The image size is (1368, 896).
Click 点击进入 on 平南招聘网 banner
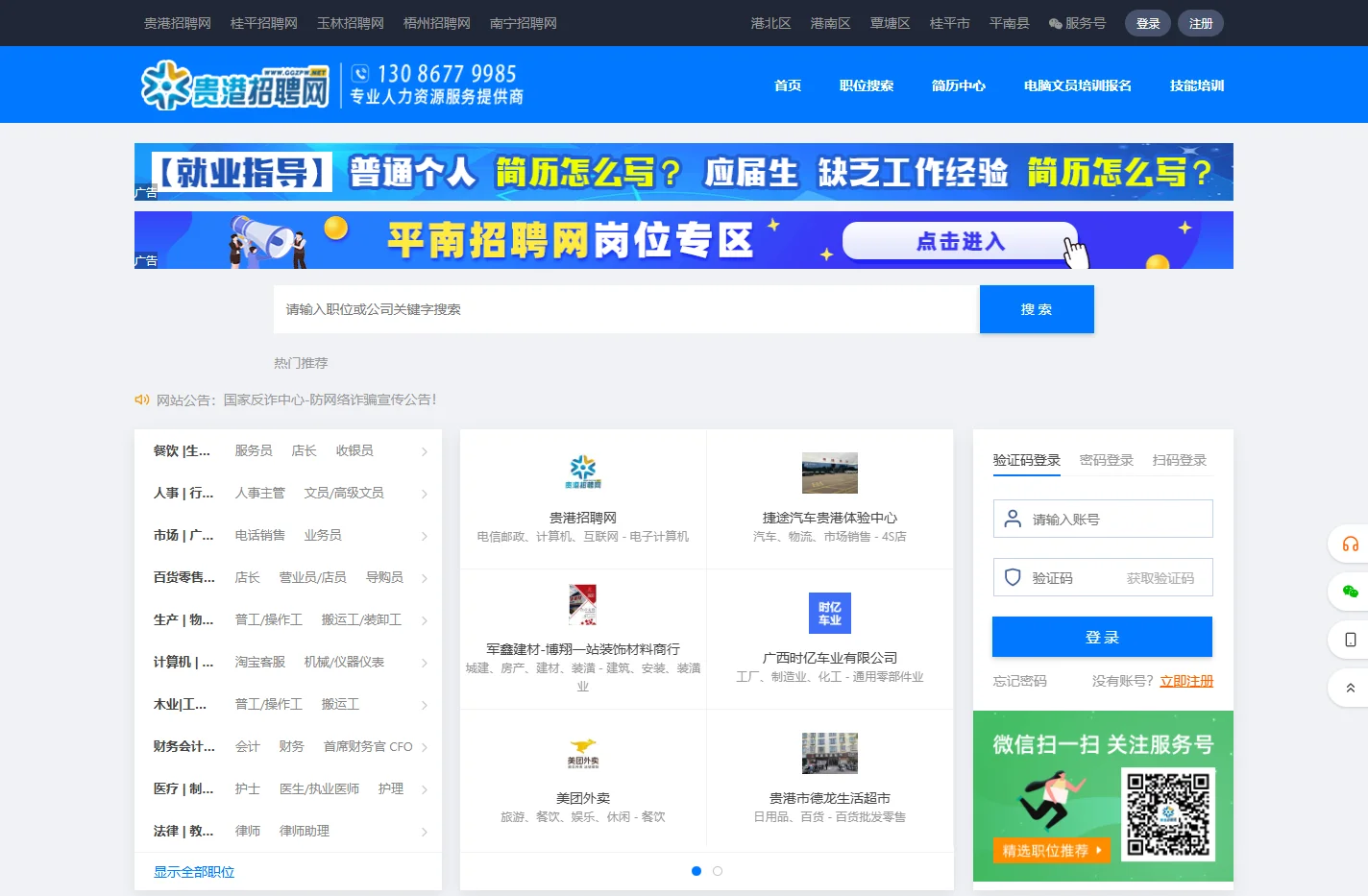click(x=960, y=241)
